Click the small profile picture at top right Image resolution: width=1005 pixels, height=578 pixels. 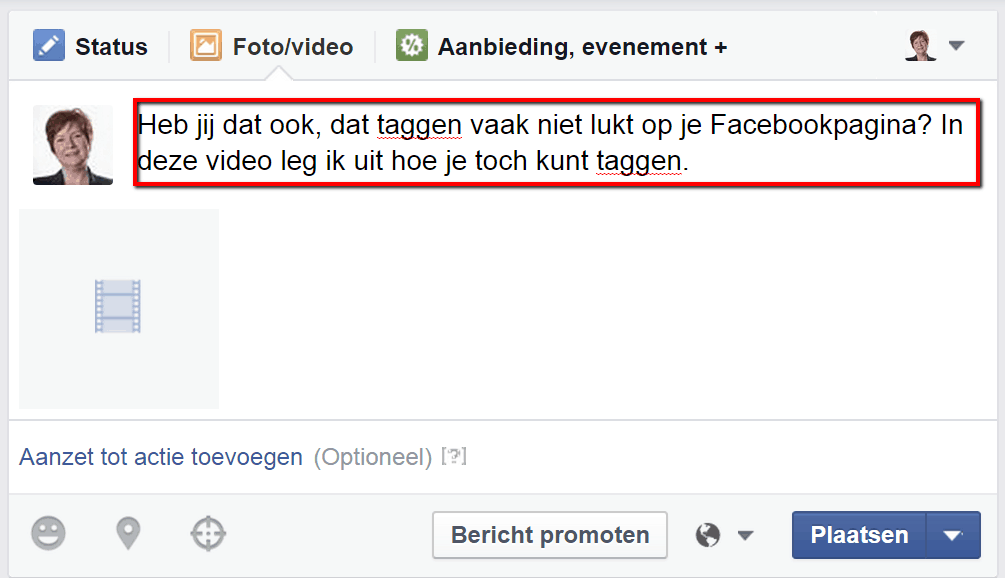click(x=921, y=45)
